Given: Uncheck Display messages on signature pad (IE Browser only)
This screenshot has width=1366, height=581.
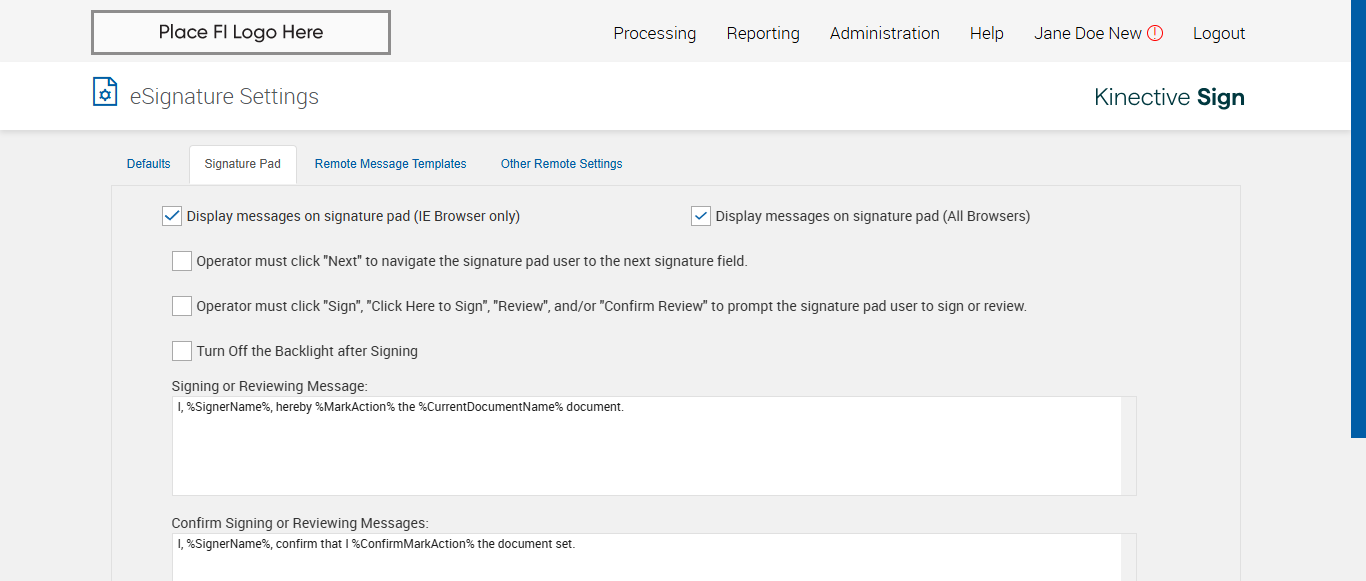Looking at the screenshot, I should [172, 216].
